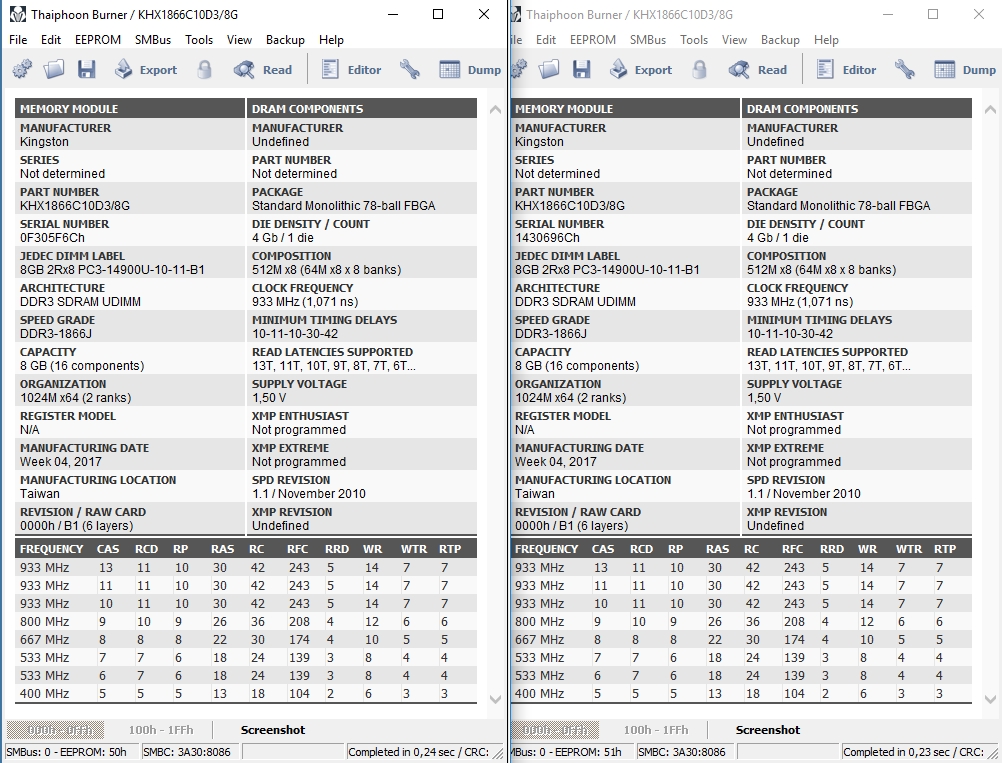1002x763 pixels.
Task: Click 'SMBC: 3A30:8086' status in left window
Action: 187,752
